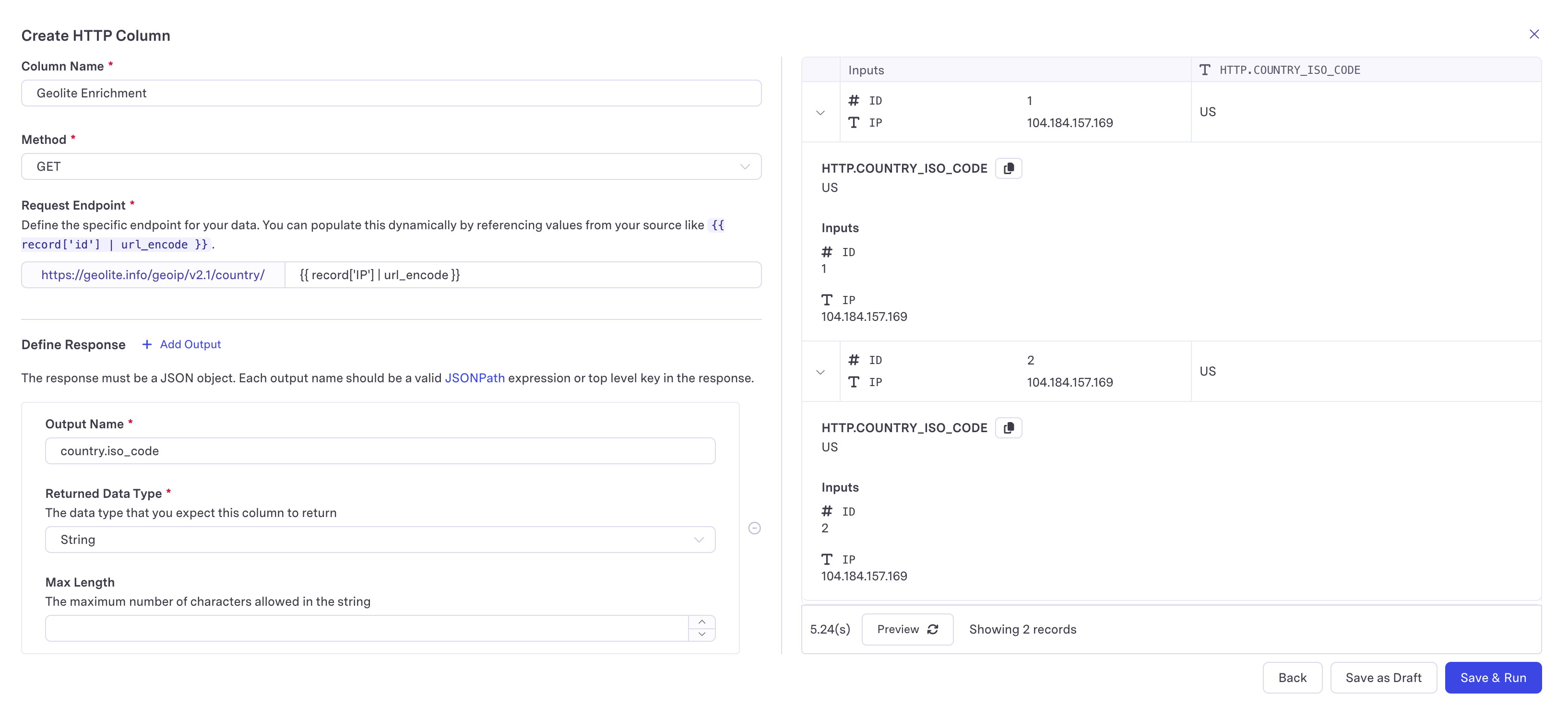The width and height of the screenshot is (1568, 706).
Task: Open Returned Data Type String dropdown
Action: 380,539
